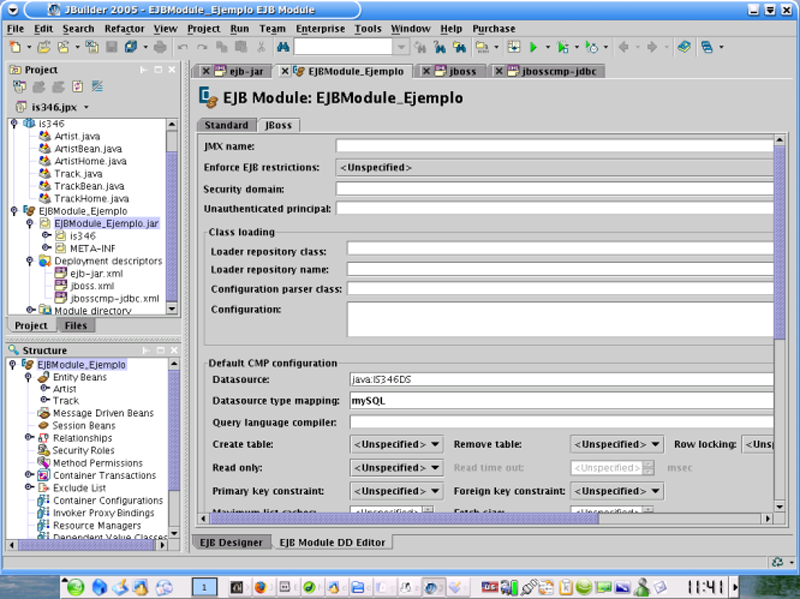This screenshot has height=599, width=800.
Task: Click the Firefox icon in the taskbar
Action: click(260, 587)
